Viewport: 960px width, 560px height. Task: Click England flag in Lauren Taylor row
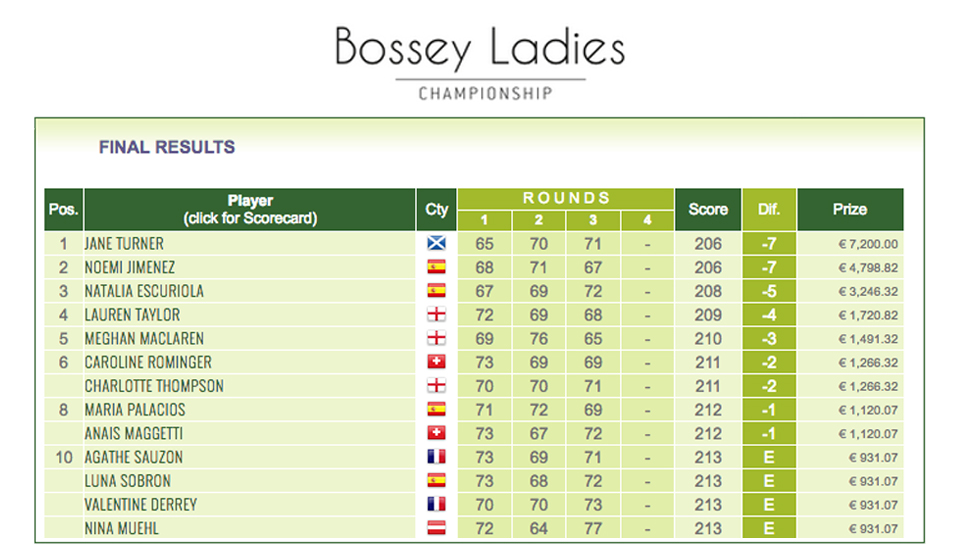[436, 315]
